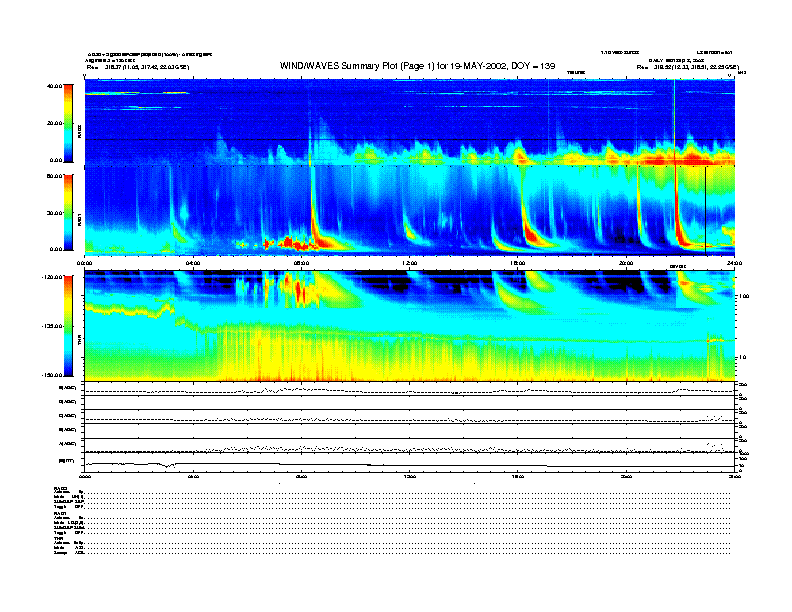Click the -150.00 label on TNR scale
792x612 pixels.
[x=53, y=375]
